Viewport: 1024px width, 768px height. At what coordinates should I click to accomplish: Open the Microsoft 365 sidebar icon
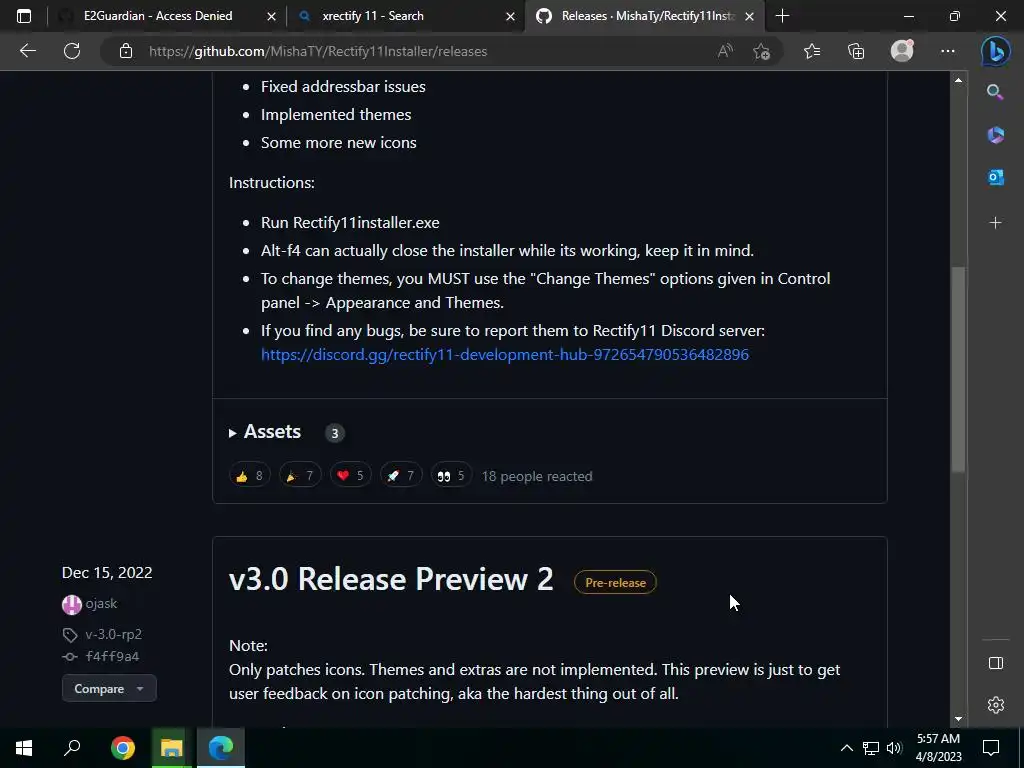[995, 135]
